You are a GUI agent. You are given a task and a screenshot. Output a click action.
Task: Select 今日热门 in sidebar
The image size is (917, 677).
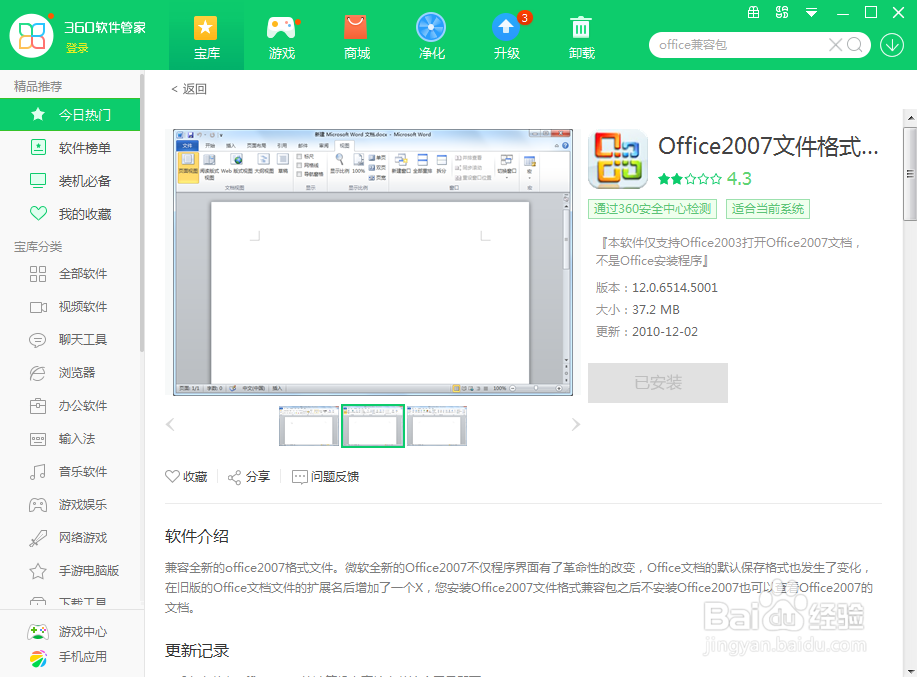[70, 115]
